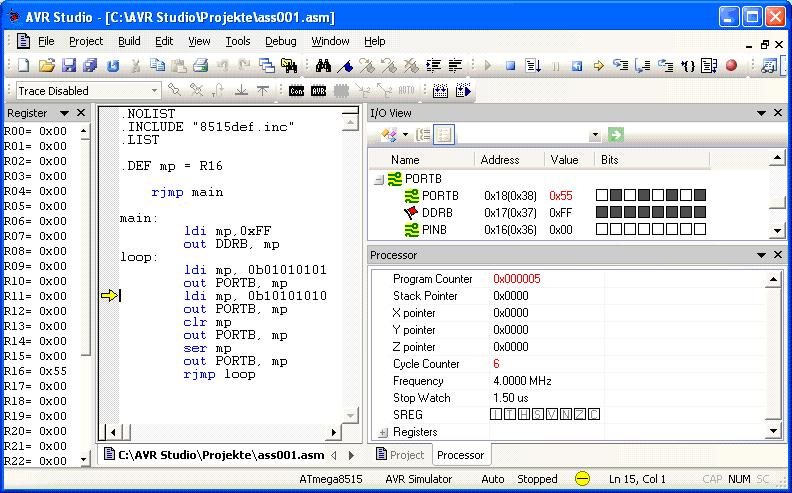Viewport: 792px width, 493px height.
Task: Switch to the Processor tab
Action: 461,455
